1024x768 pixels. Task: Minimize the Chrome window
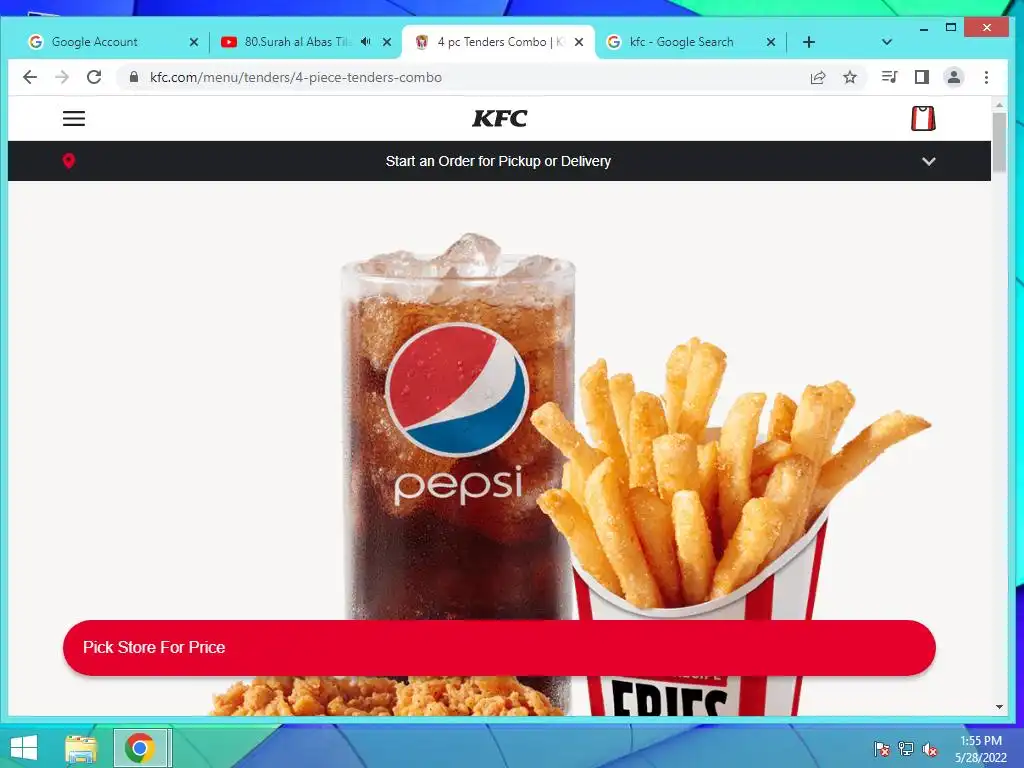(x=923, y=29)
